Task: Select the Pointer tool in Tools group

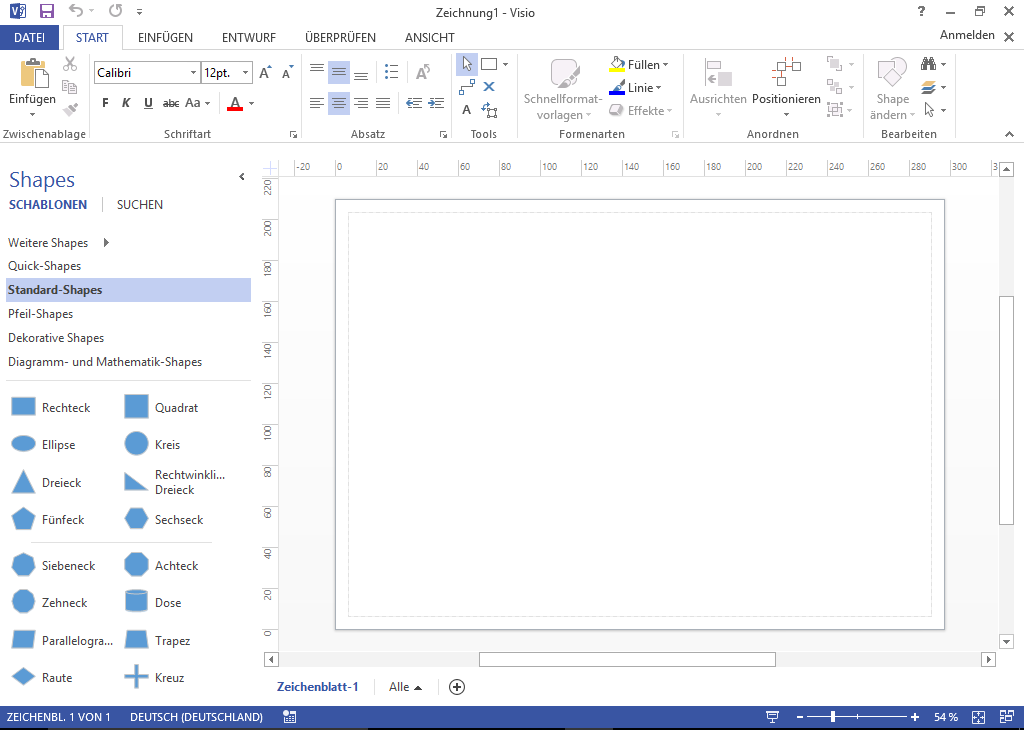Action: tap(467, 65)
